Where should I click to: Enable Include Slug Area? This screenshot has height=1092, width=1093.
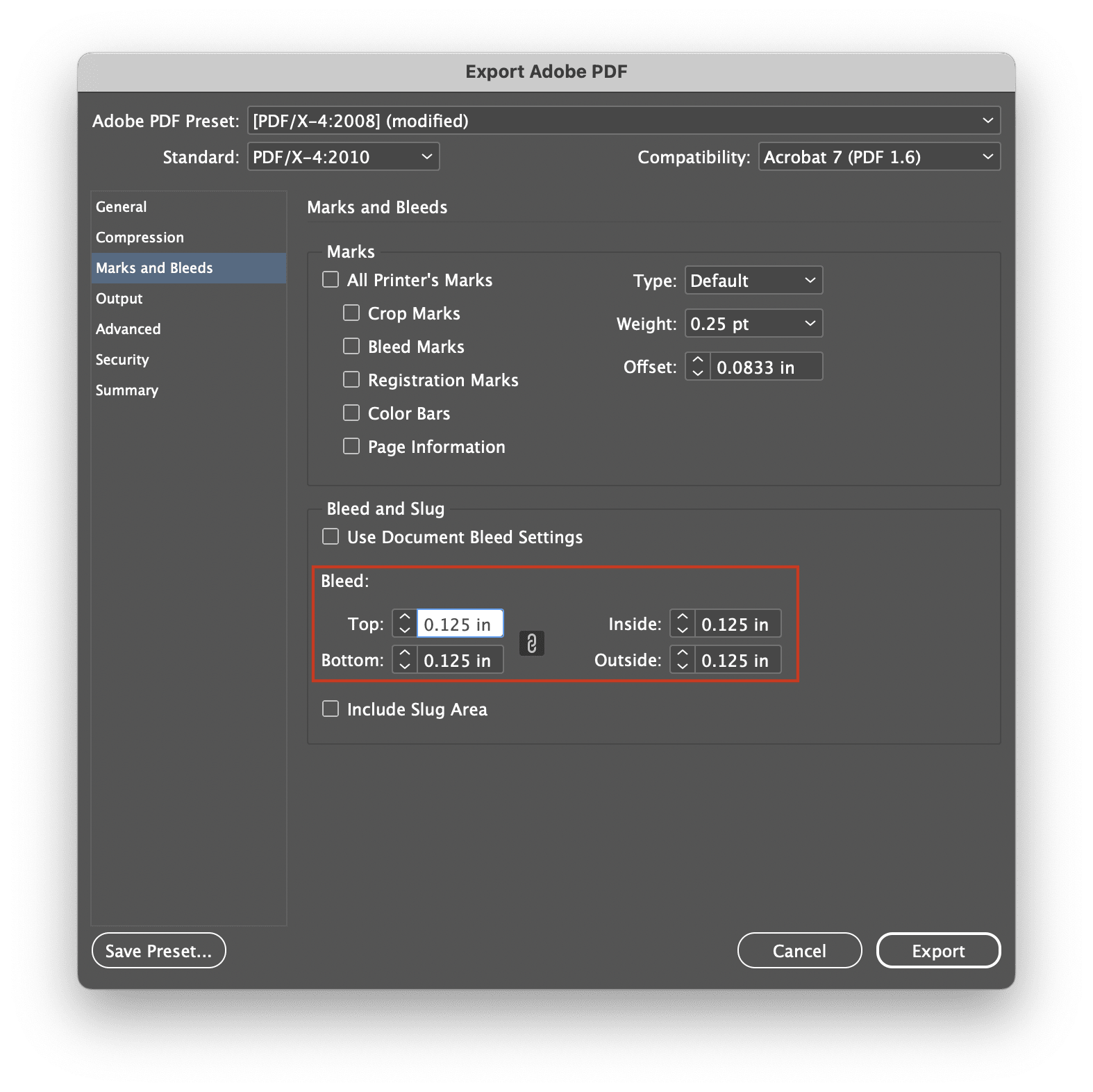[331, 709]
